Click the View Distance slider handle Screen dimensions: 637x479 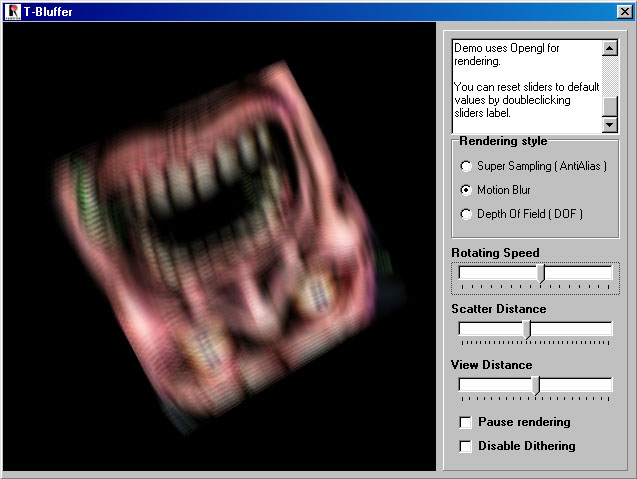pos(536,386)
